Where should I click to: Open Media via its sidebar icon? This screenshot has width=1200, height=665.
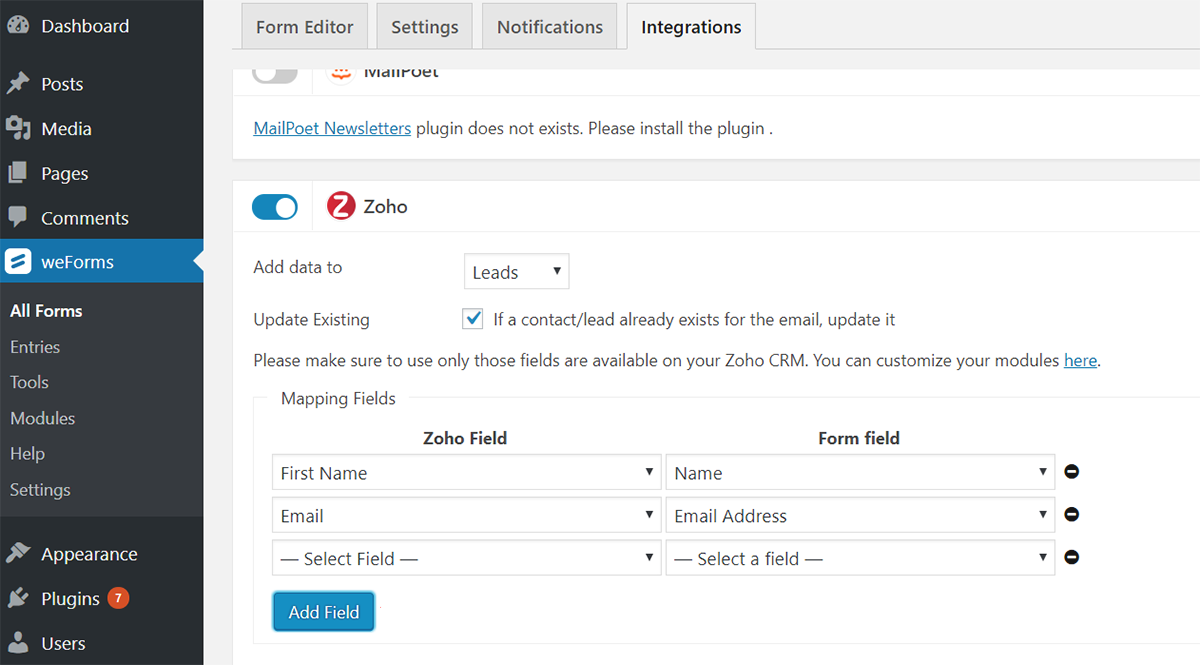(x=18, y=129)
